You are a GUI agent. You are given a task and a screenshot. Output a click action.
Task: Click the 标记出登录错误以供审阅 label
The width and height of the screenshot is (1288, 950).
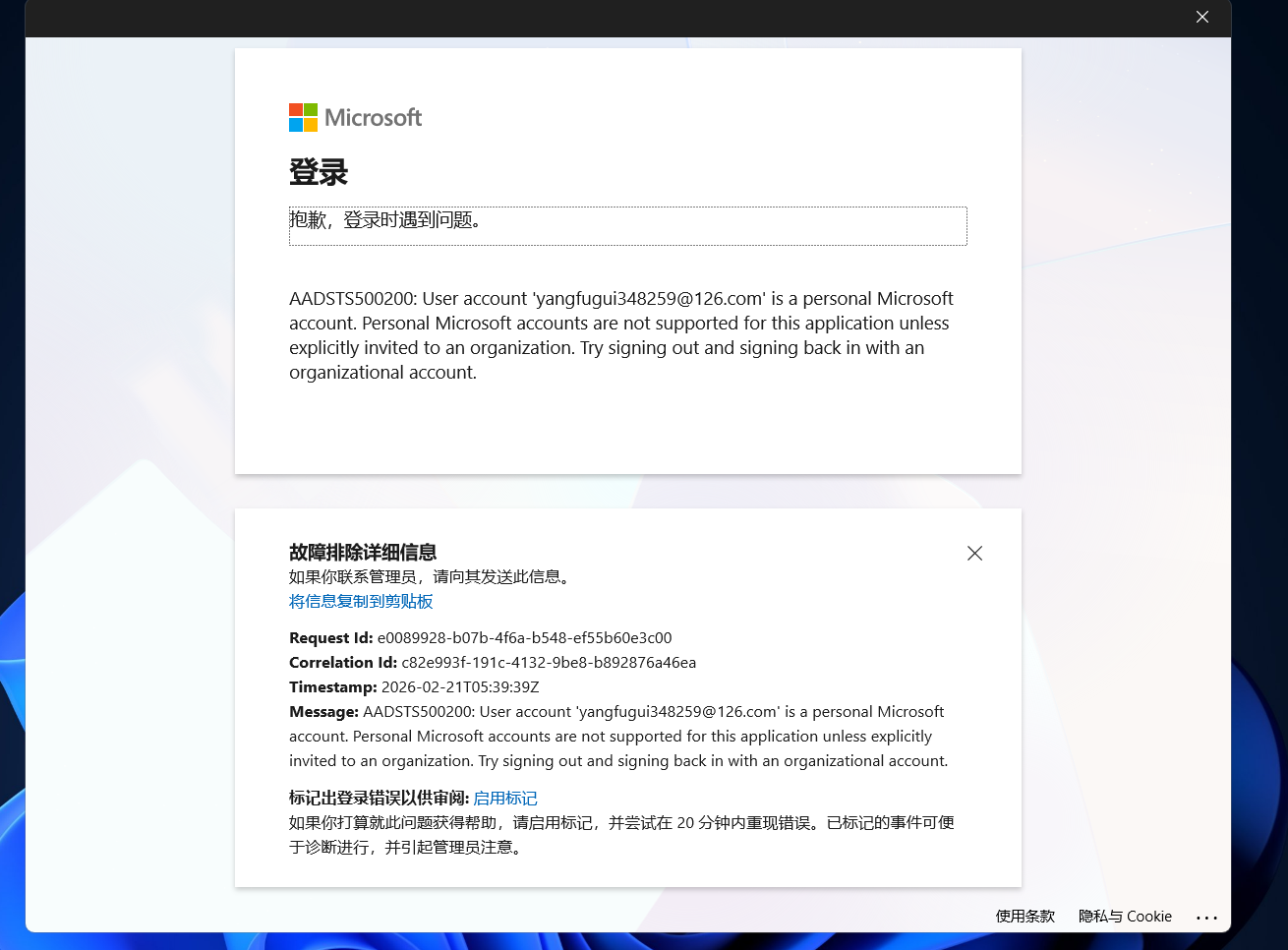[x=379, y=798]
